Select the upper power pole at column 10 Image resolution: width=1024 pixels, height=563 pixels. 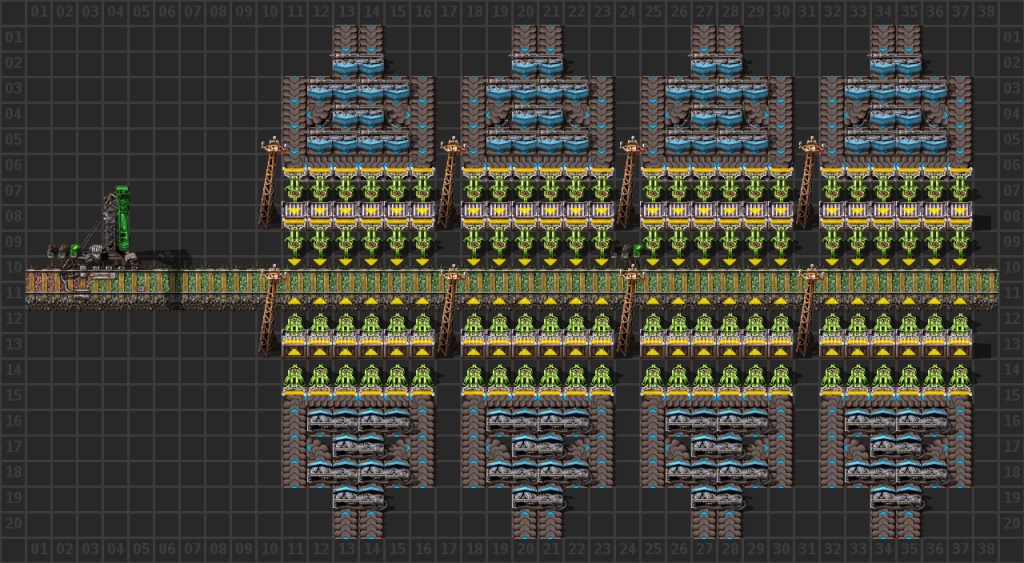[271, 182]
